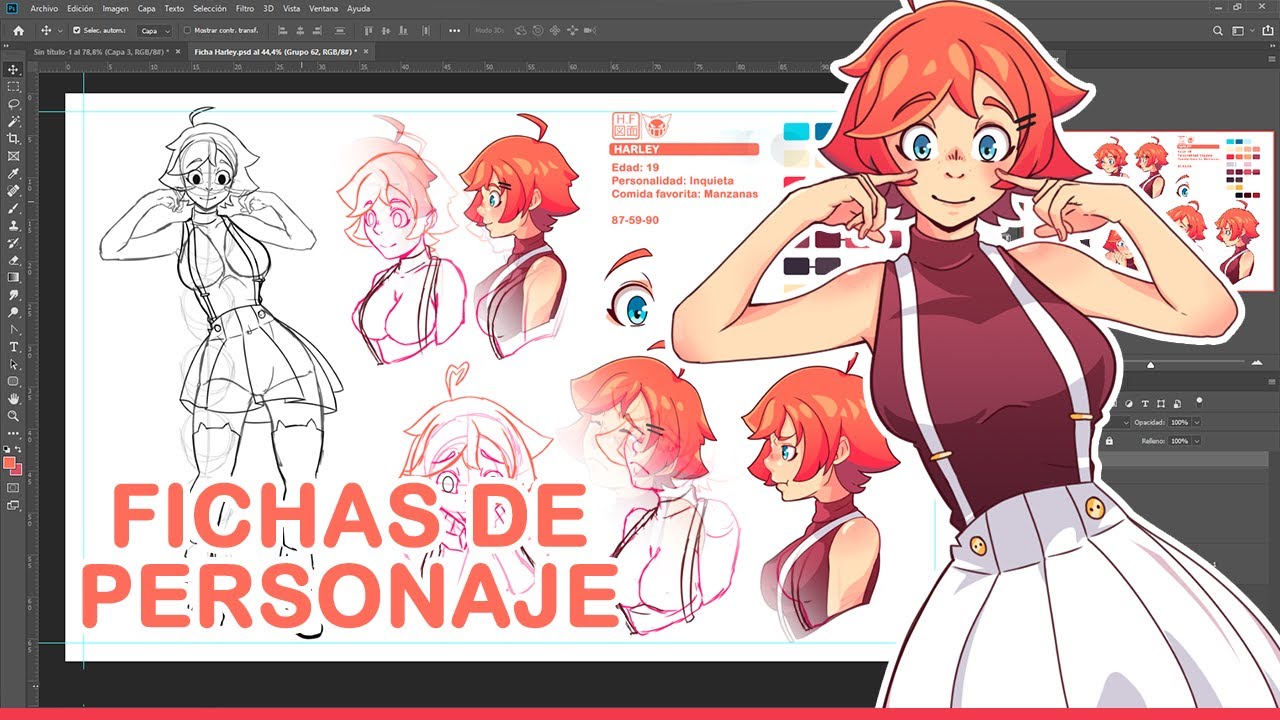Open the Edición menu

coord(80,8)
